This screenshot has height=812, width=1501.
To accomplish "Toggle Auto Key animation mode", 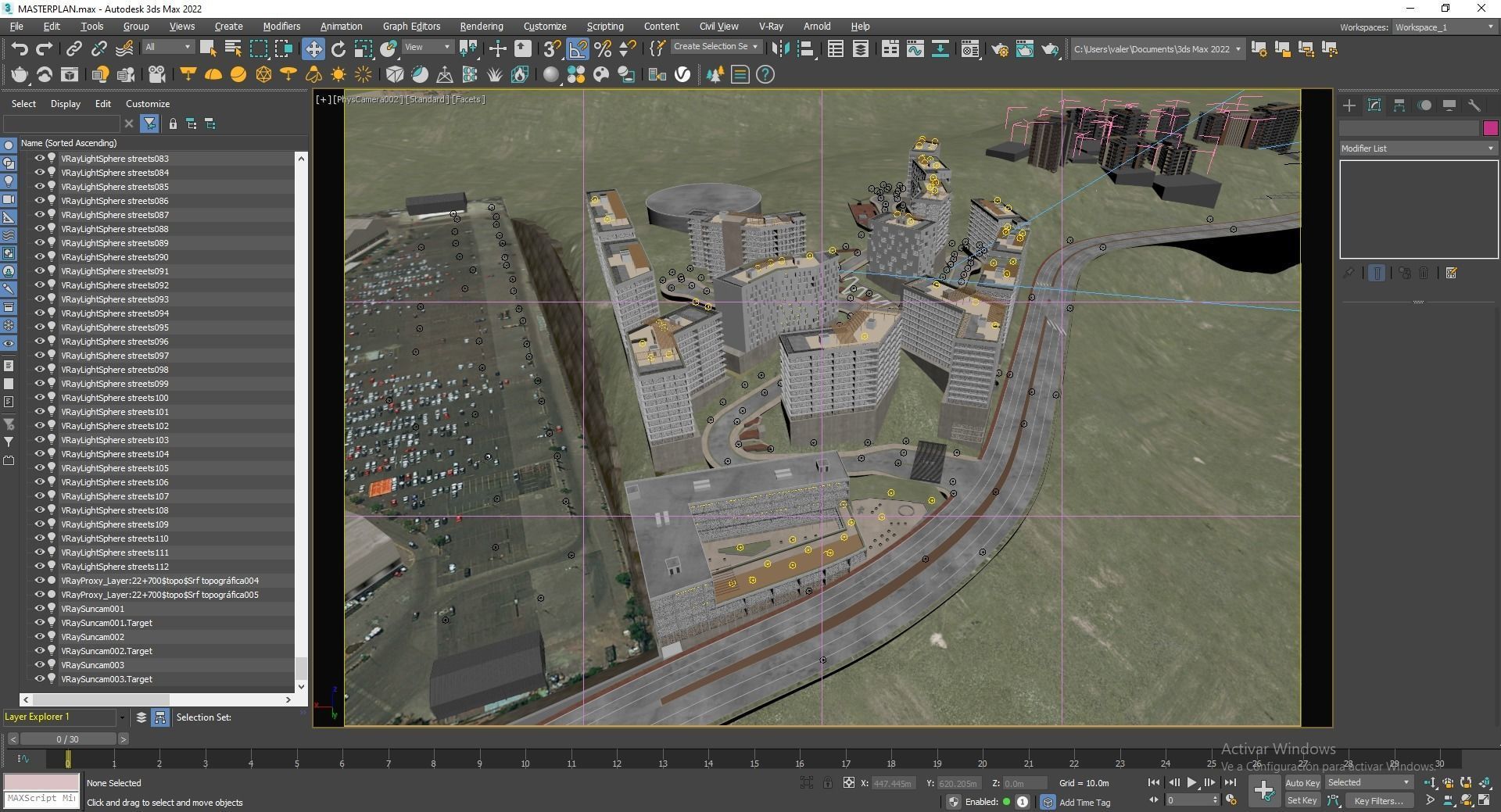I will 1302,782.
